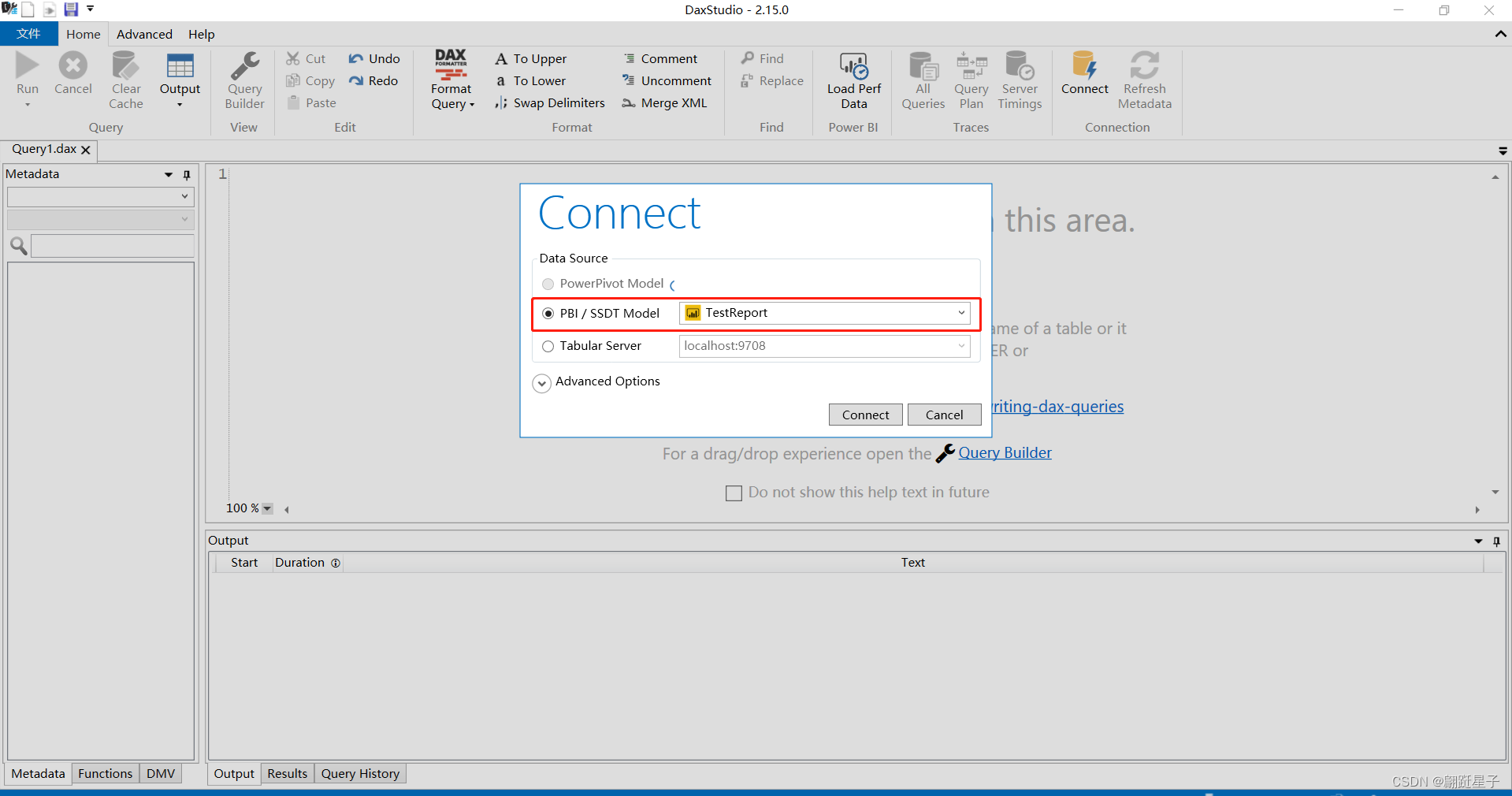
Task: Open the TestReport model dropdown
Action: 960,313
